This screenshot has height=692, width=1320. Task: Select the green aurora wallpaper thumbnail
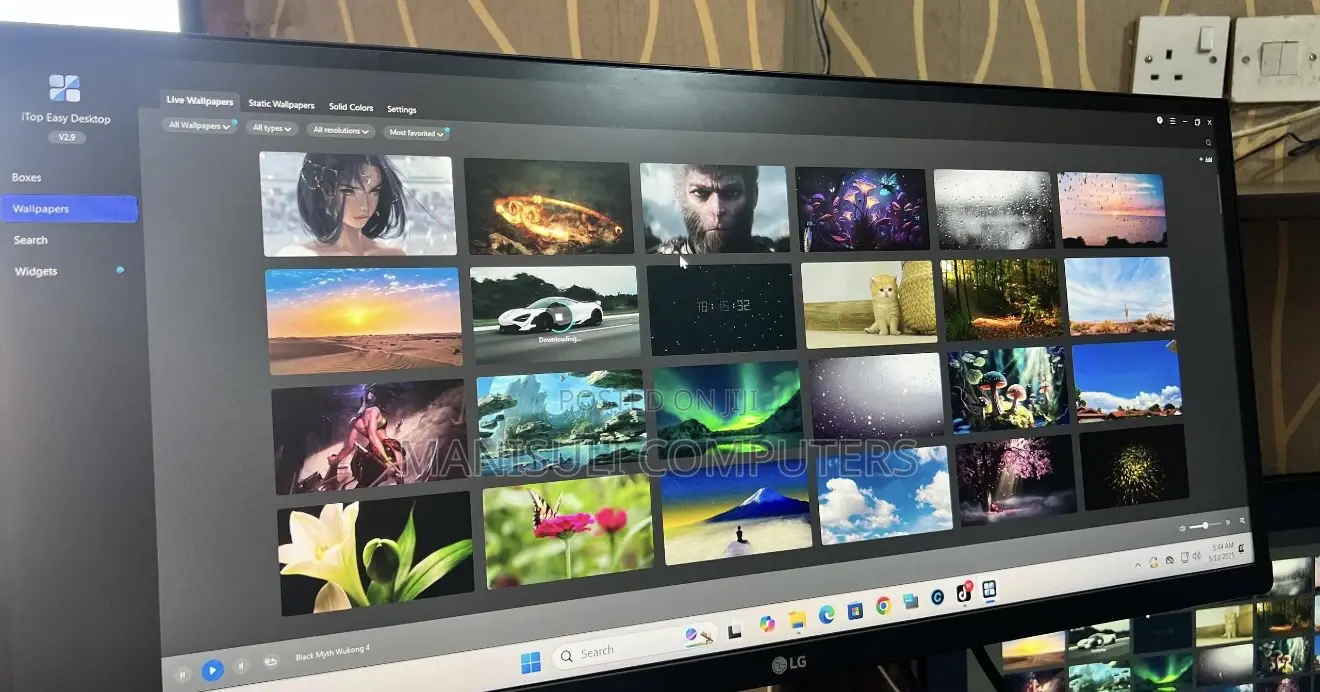(729, 409)
